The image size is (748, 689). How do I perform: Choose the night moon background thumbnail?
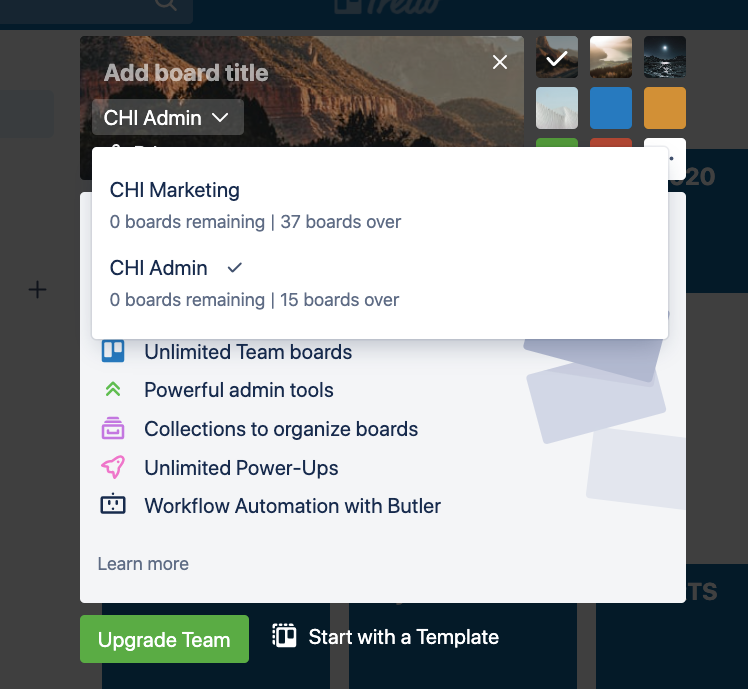[665, 57]
